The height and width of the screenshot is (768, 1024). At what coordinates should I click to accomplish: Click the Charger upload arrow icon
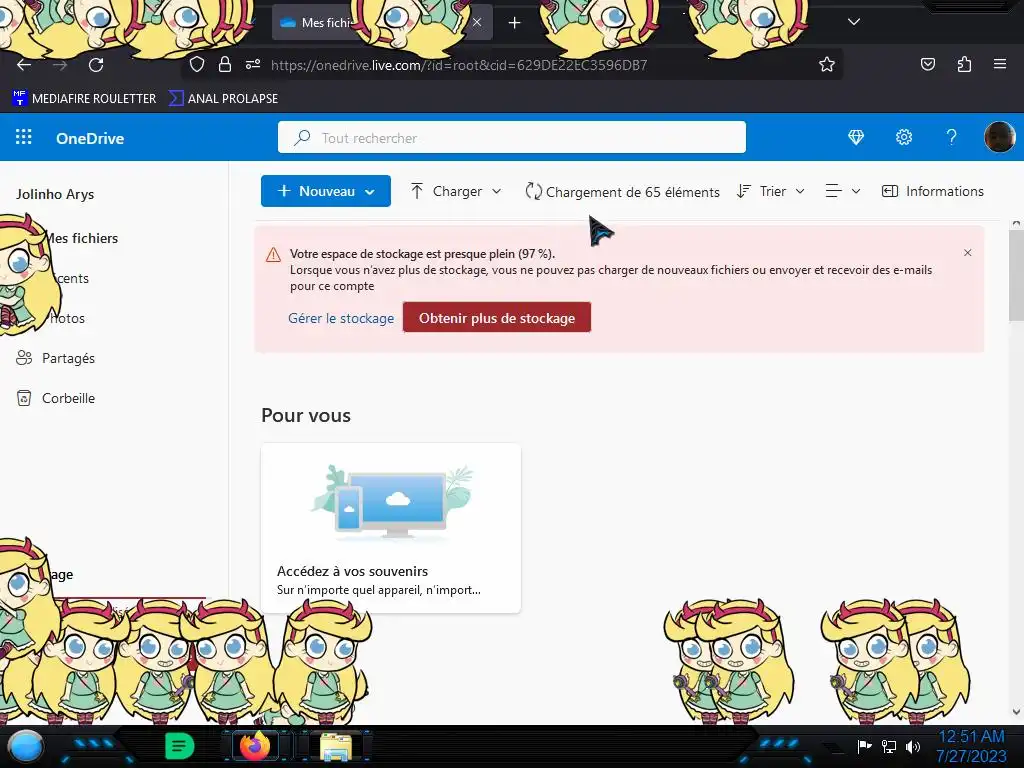point(417,191)
